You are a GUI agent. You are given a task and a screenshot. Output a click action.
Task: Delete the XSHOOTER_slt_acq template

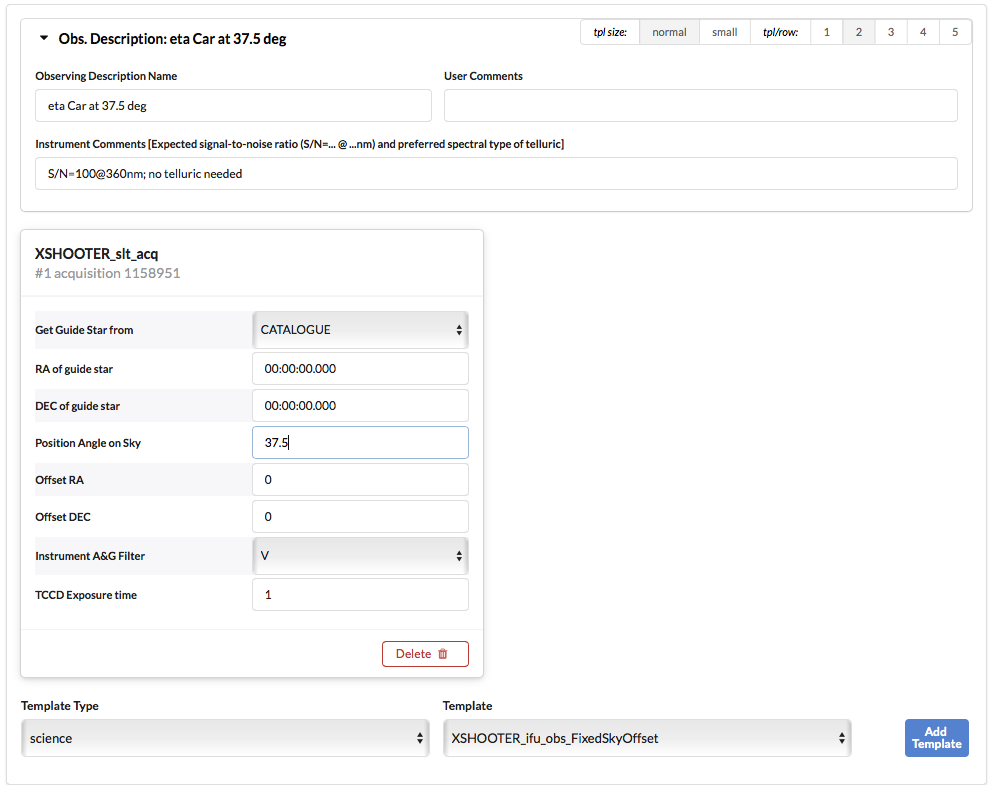(x=425, y=654)
